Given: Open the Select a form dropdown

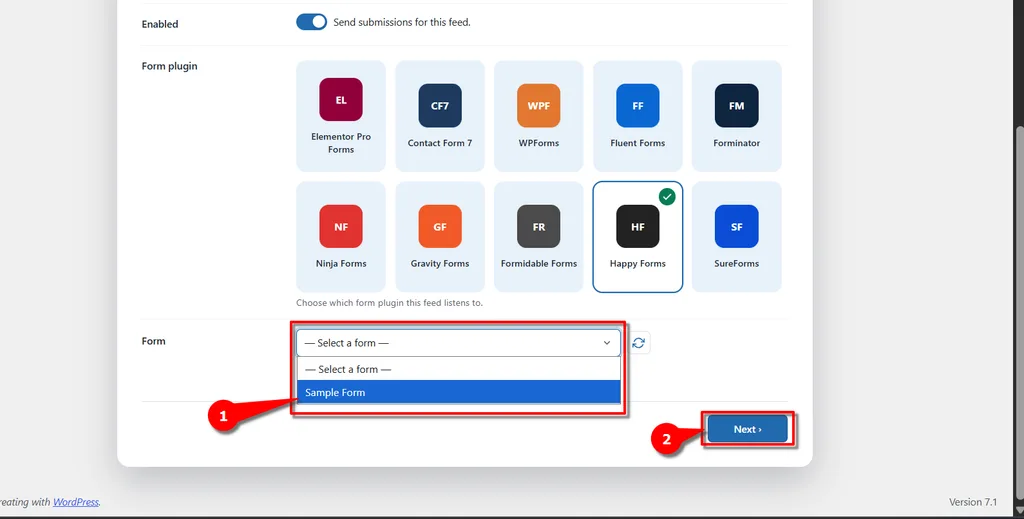Looking at the screenshot, I should coord(458,343).
